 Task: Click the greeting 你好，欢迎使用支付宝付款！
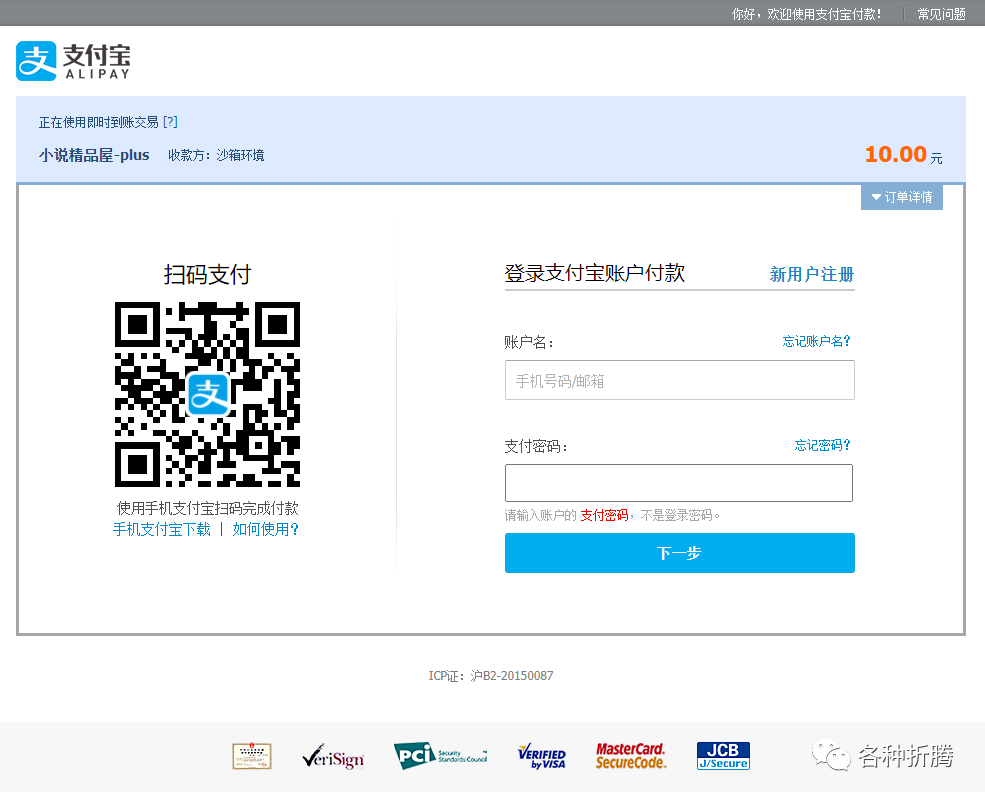pos(807,14)
